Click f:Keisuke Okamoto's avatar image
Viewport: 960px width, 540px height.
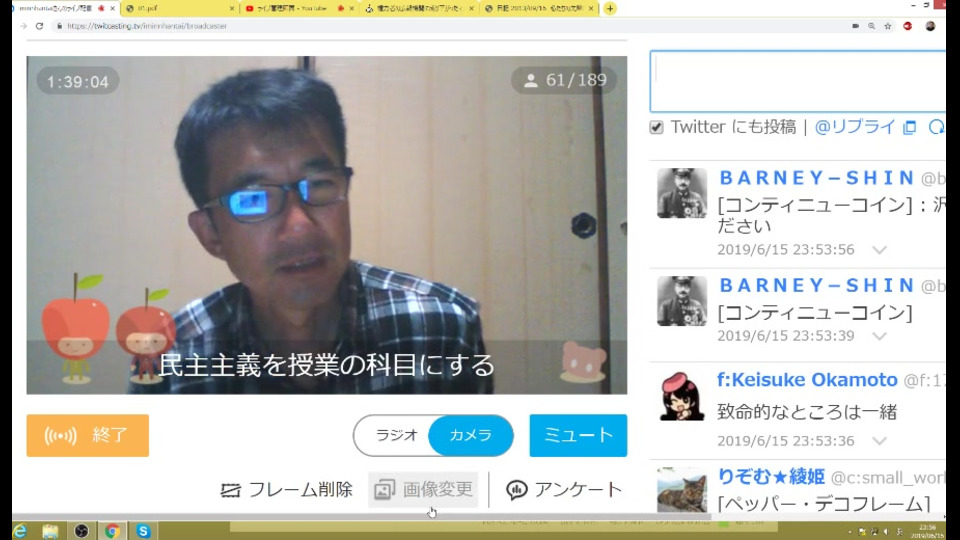(681, 396)
